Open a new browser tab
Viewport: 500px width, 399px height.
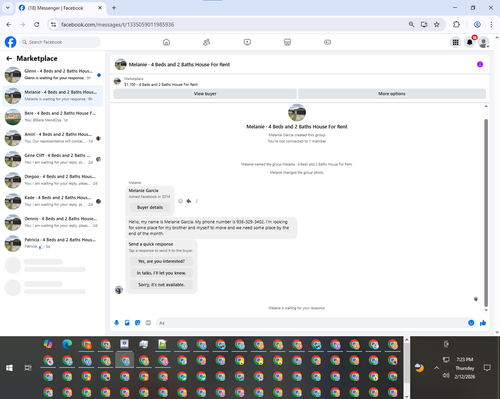coord(114,8)
